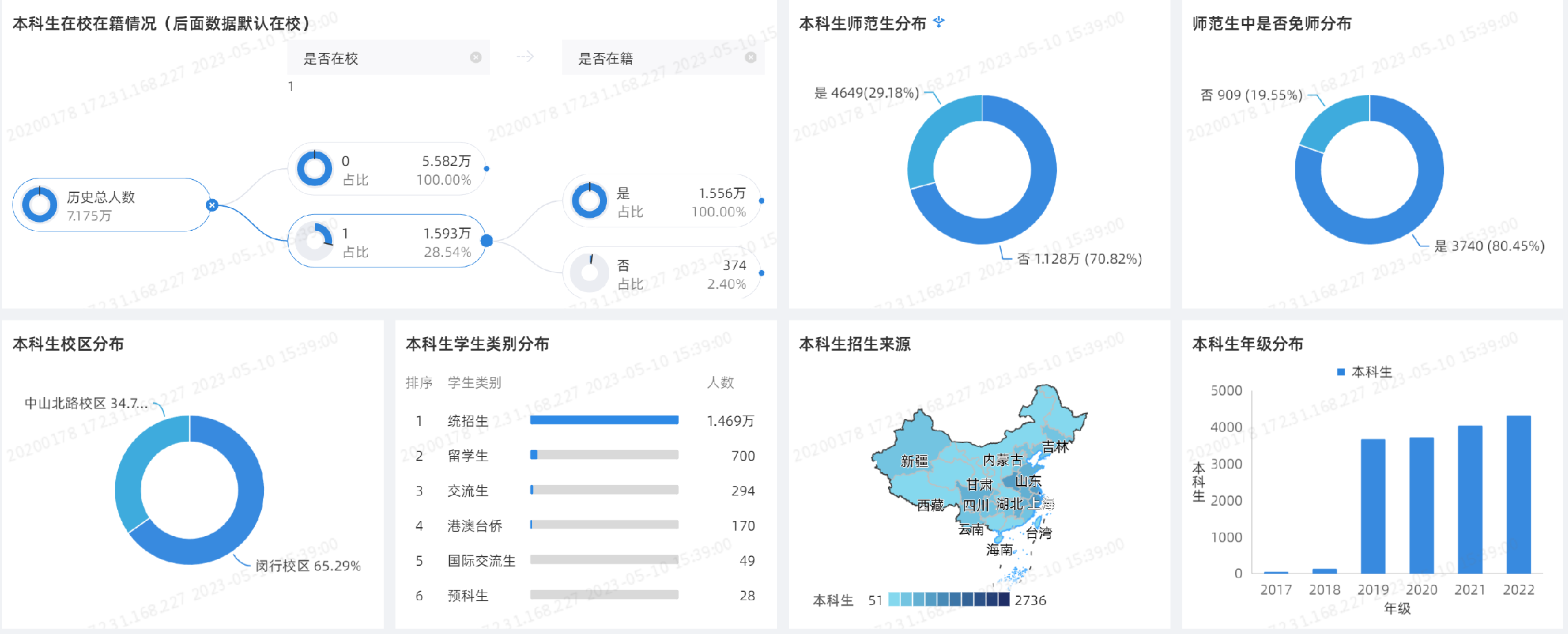Viewport: 1568px width, 634px height.
Task: Click the 是 4649(29.18%) label
Action: pos(867,92)
